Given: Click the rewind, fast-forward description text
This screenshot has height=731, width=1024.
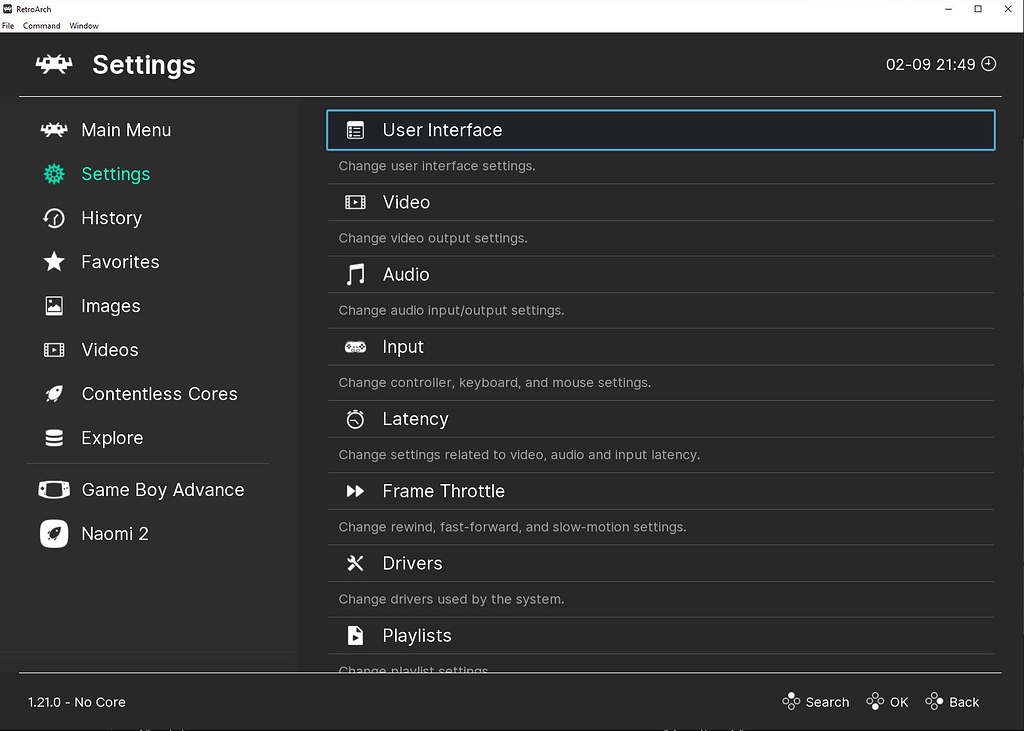Looking at the screenshot, I should [512, 527].
